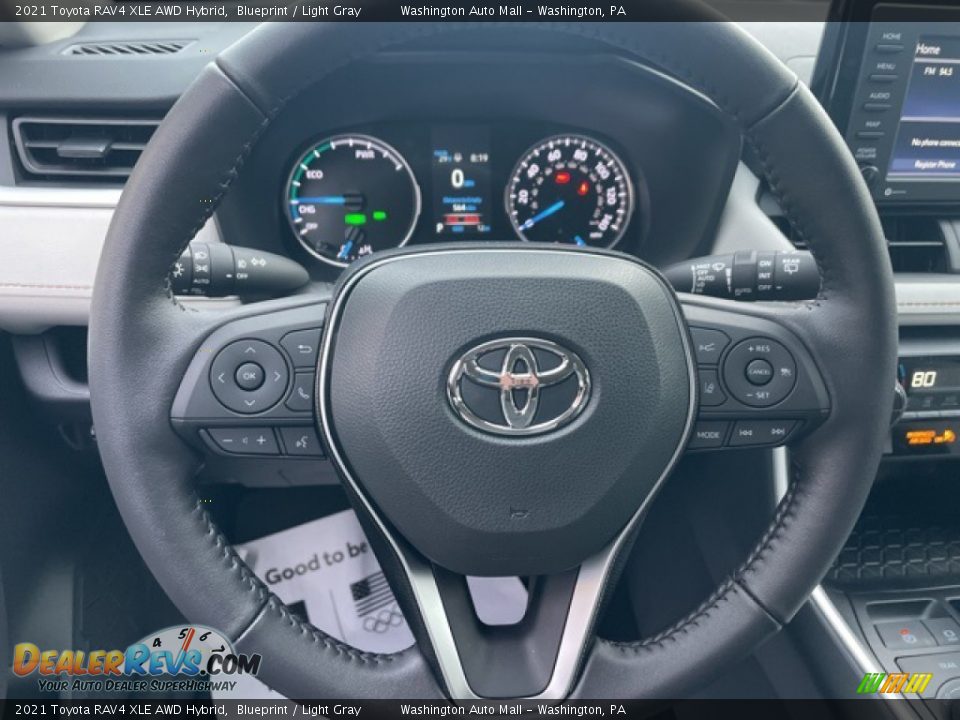Tap the DealerRevs.com logo
Image resolution: width=960 pixels, height=720 pixels.
pyautogui.click(x=136, y=660)
